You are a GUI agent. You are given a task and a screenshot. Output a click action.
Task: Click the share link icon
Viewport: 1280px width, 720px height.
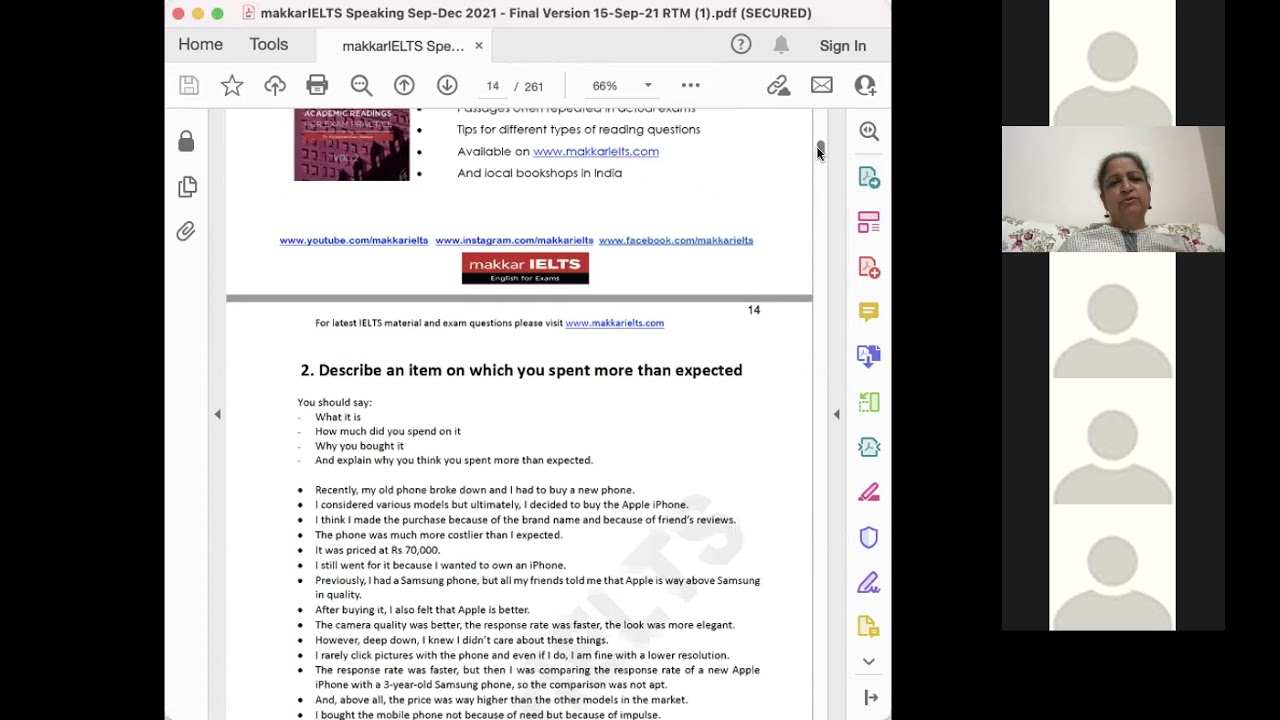[778, 86]
